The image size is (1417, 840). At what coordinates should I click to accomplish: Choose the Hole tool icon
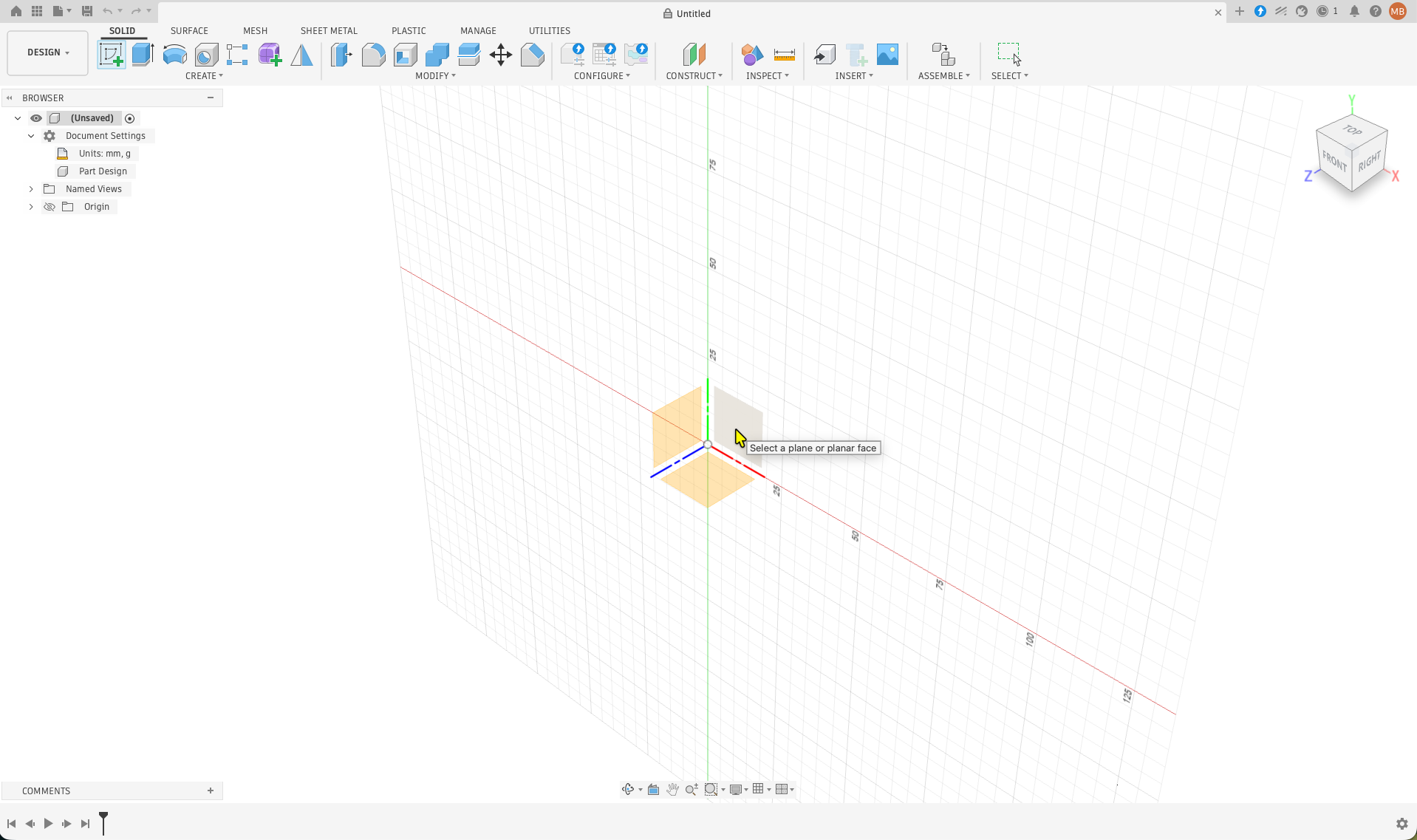(206, 55)
